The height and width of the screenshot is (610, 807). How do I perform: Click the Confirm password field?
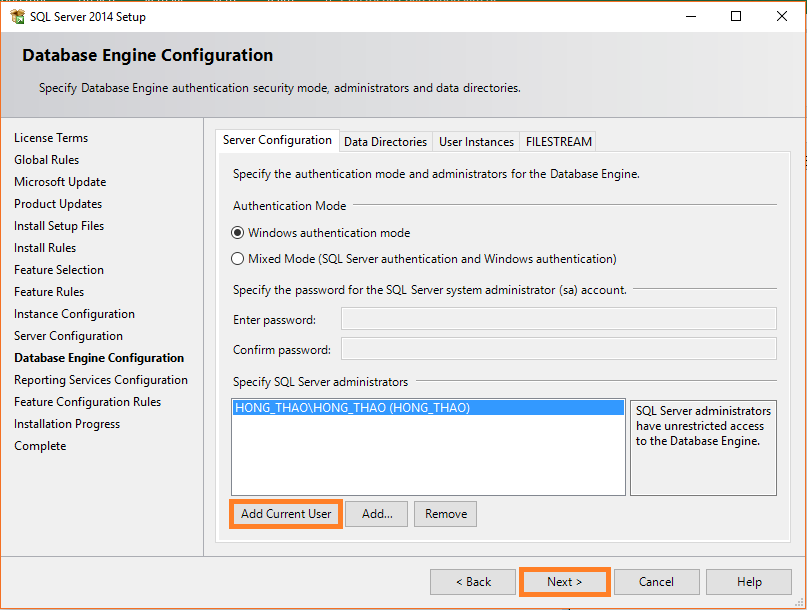coord(558,349)
